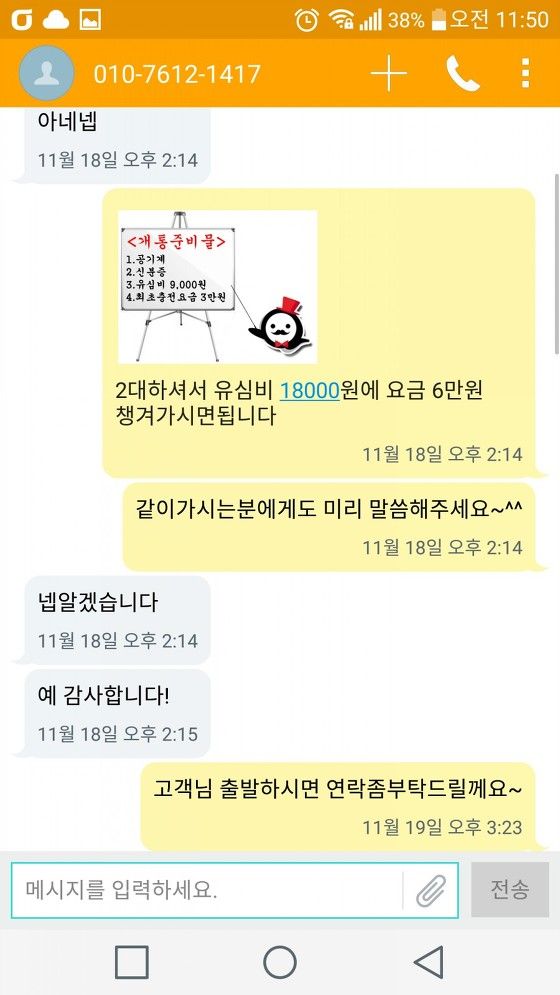The height and width of the screenshot is (995, 560).
Task: Tap the paperclip attachment icon
Action: click(x=431, y=890)
